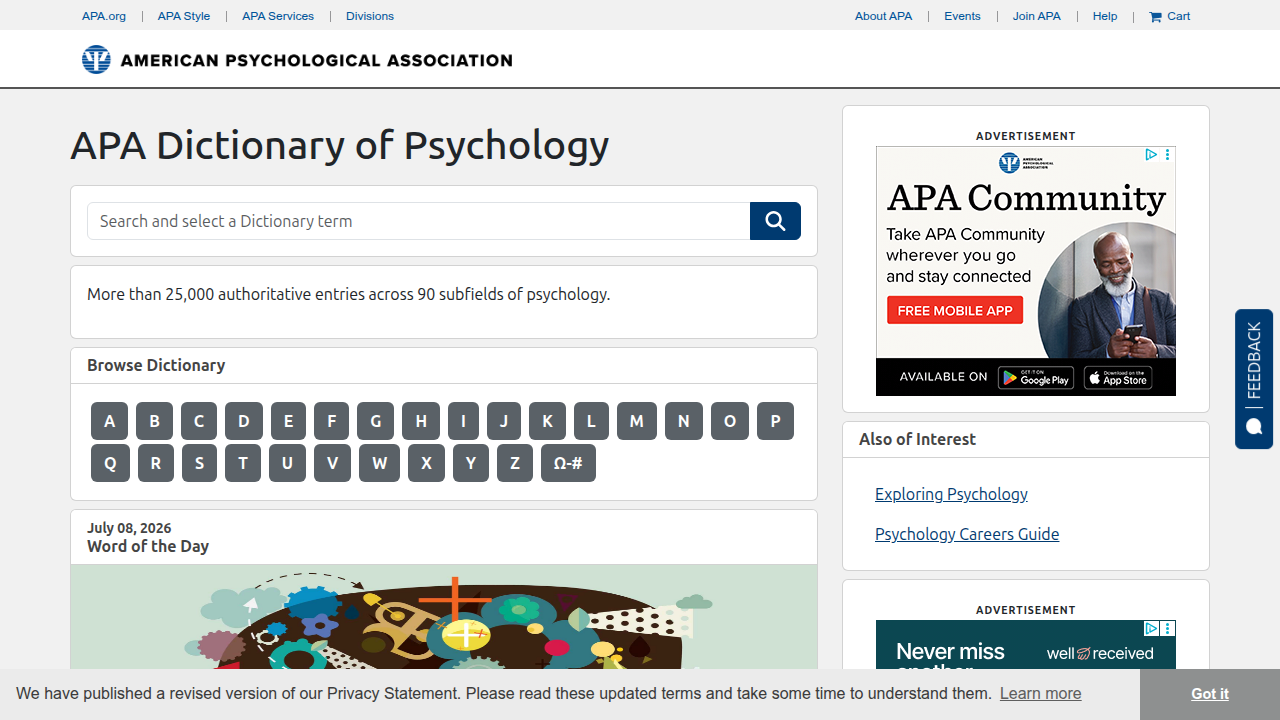This screenshot has width=1280, height=720.
Task: Click FREE MOBILE APP button in ad
Action: (x=955, y=310)
